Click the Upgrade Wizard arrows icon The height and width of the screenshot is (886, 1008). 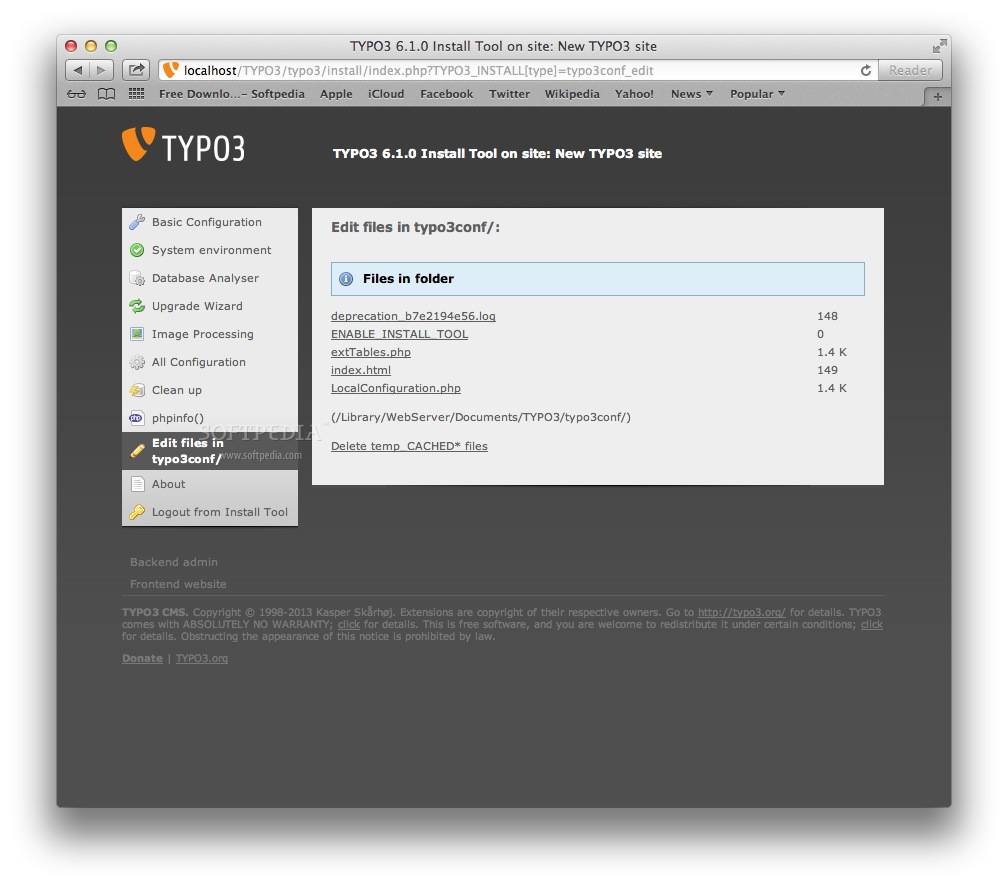[137, 306]
